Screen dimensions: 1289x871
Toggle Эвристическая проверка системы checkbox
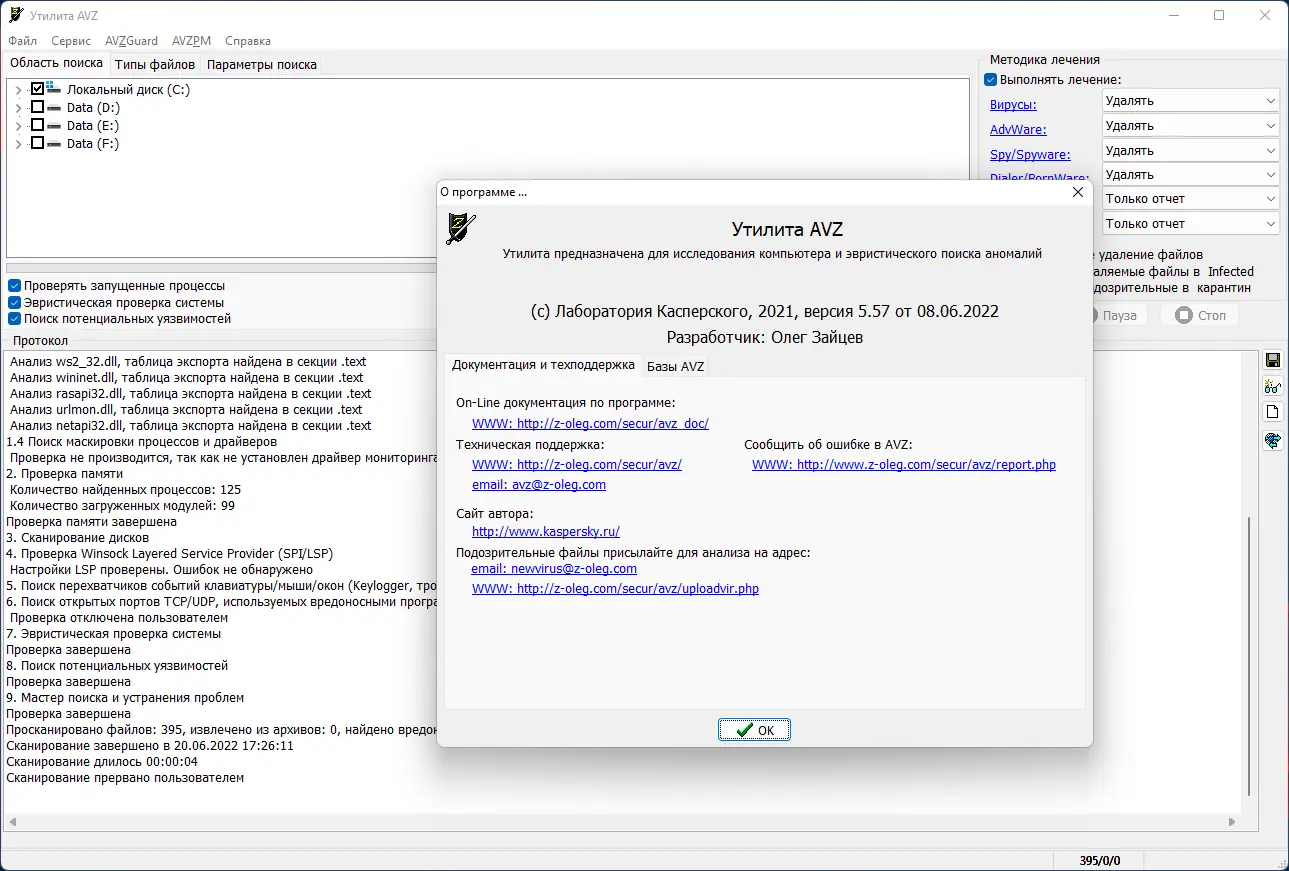15,303
